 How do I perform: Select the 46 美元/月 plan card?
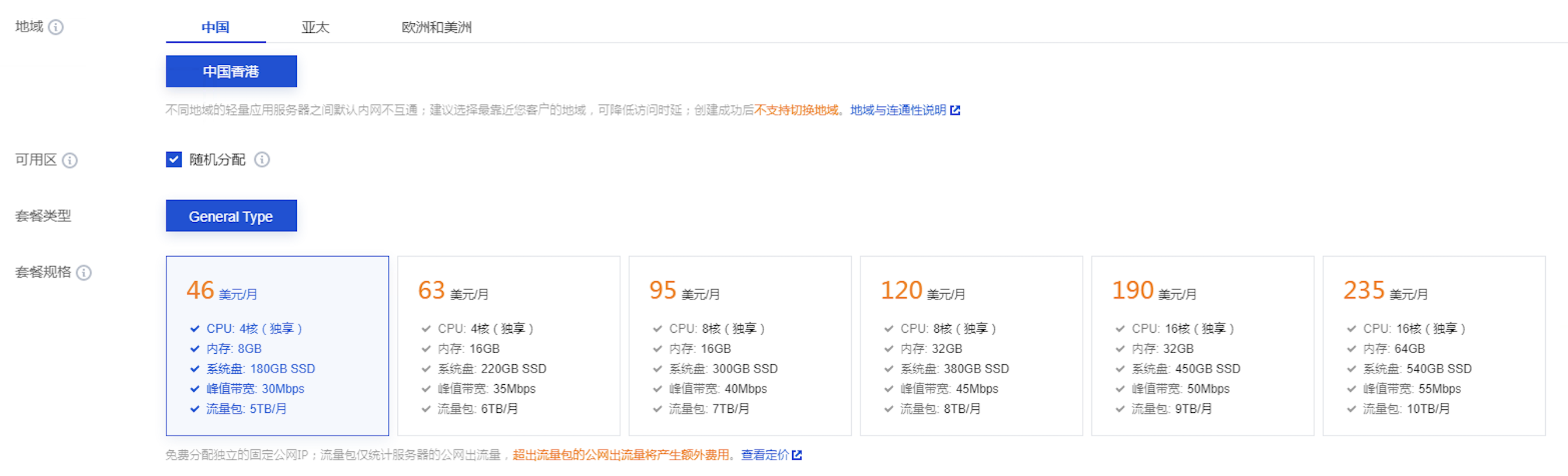pos(277,346)
